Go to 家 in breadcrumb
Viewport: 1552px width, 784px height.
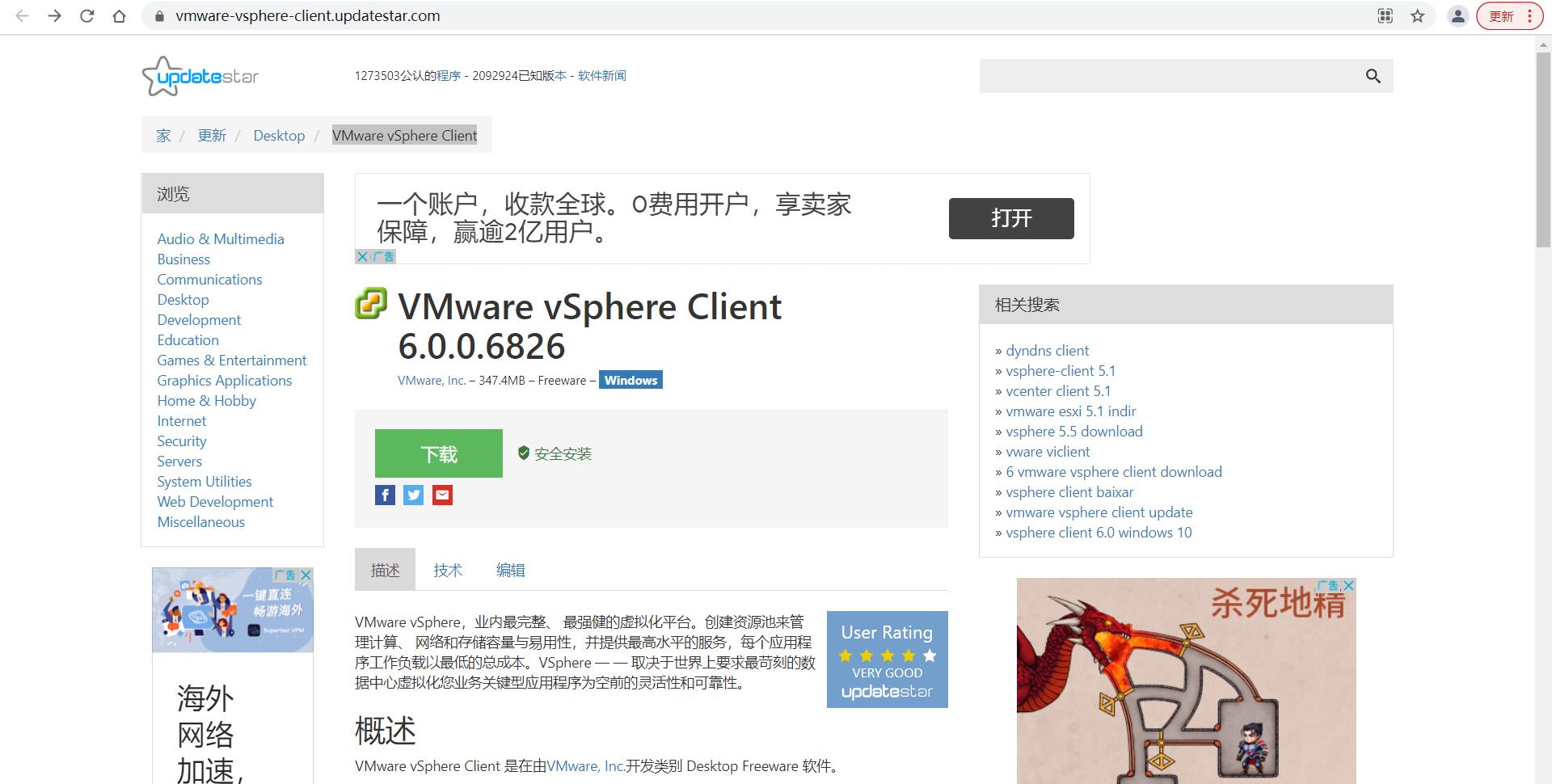click(163, 136)
